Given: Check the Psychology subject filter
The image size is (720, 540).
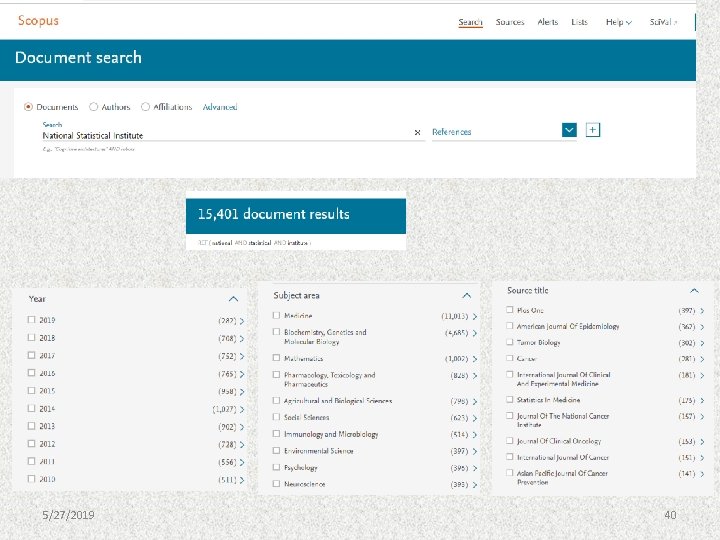Looking at the screenshot, I should [276, 467].
